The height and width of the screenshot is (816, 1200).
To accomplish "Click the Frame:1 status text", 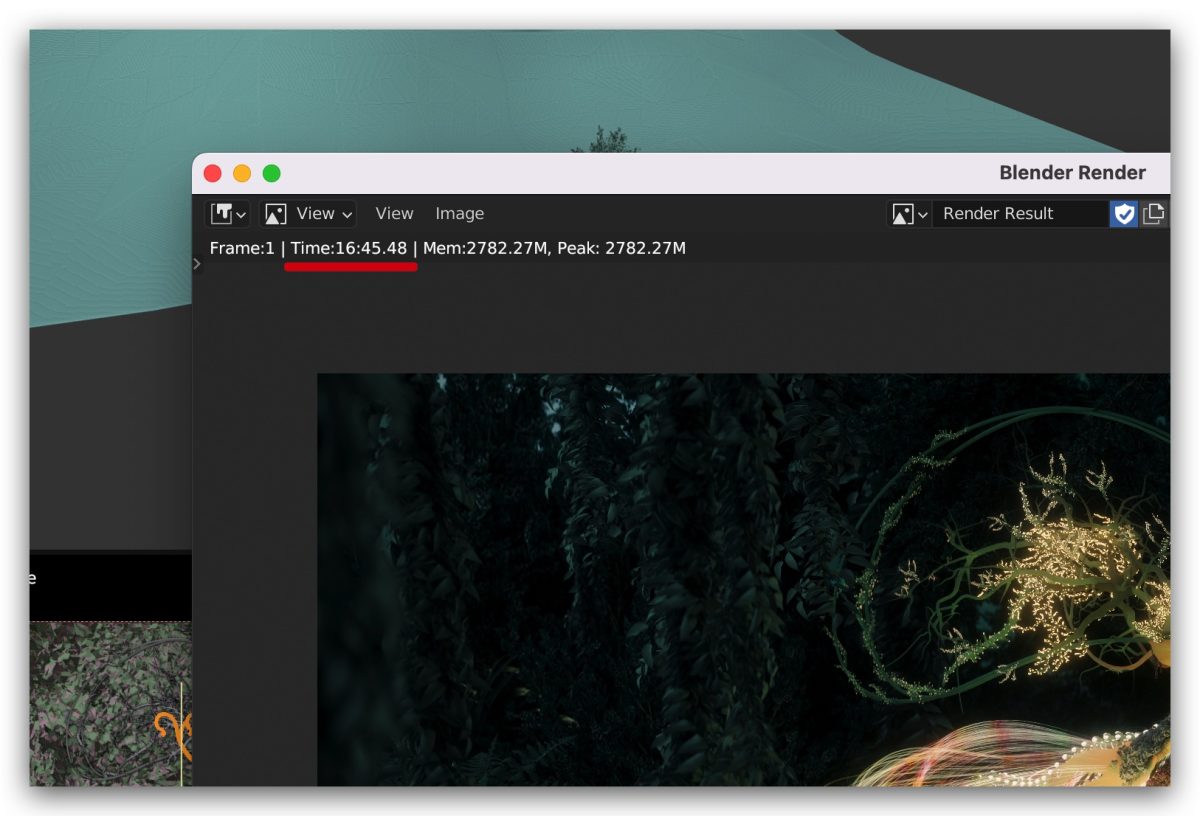I will (x=242, y=248).
